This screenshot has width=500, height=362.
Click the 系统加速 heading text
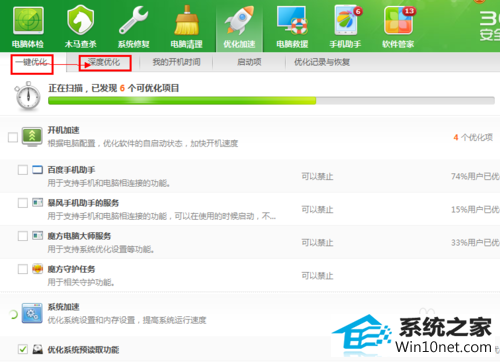click(63, 307)
